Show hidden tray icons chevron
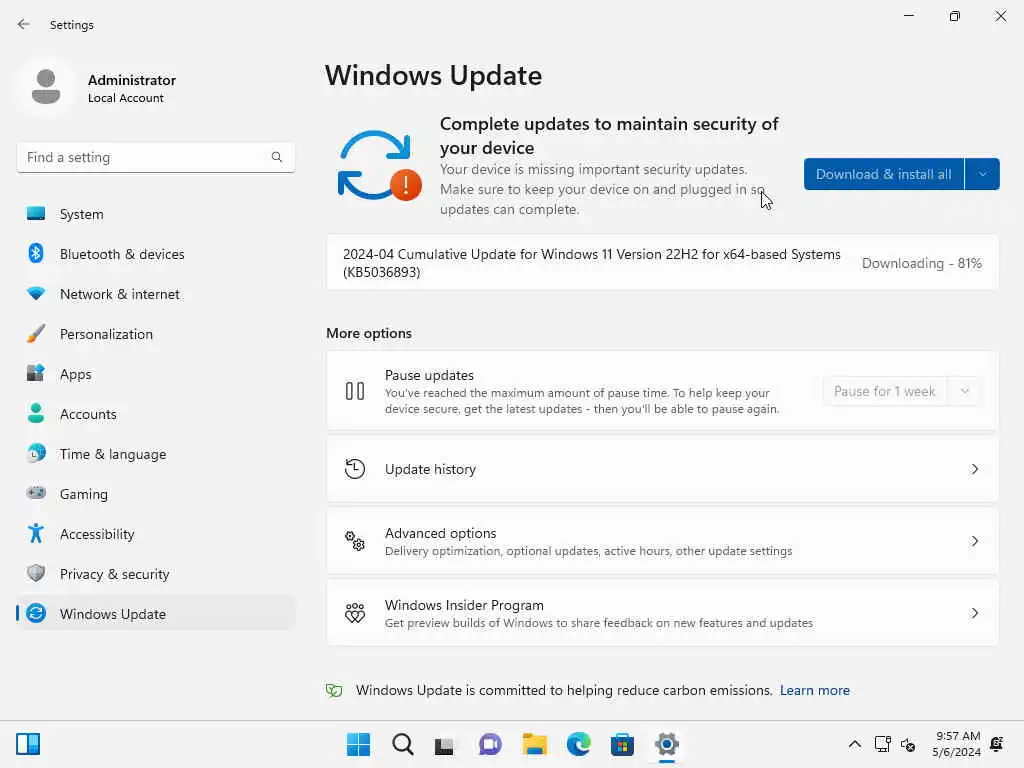Screen dimensions: 1024x768 [854, 744]
